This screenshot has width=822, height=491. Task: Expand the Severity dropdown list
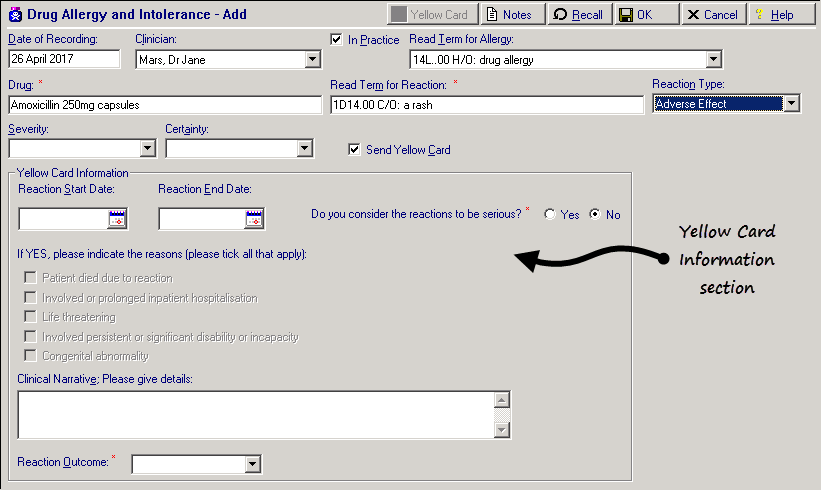(148, 149)
